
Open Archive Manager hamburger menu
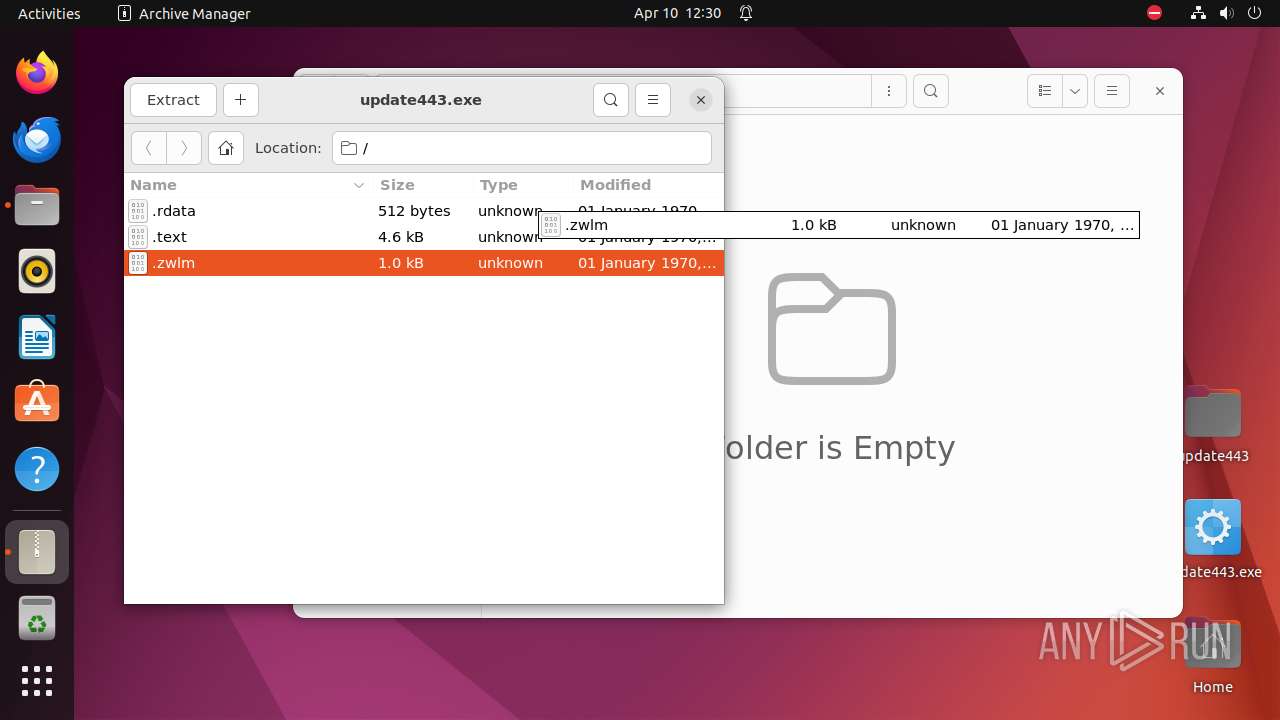click(653, 100)
